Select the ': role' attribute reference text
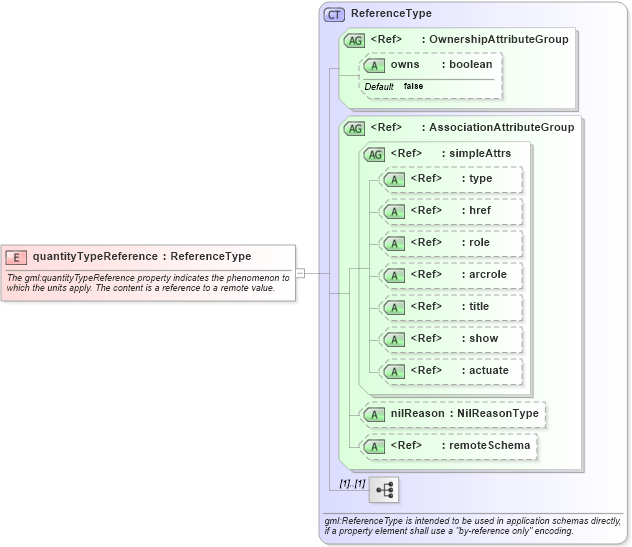This screenshot has height=547, width=632. pos(476,242)
